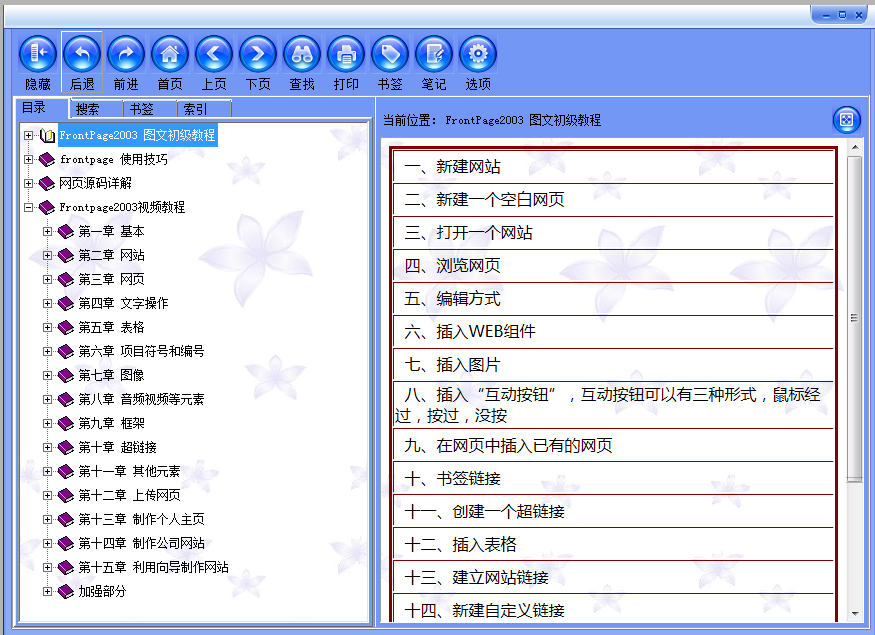Screen dimensions: 875x635
Task: Expand the 网页源码详解 node
Action: pyautogui.click(x=28, y=184)
